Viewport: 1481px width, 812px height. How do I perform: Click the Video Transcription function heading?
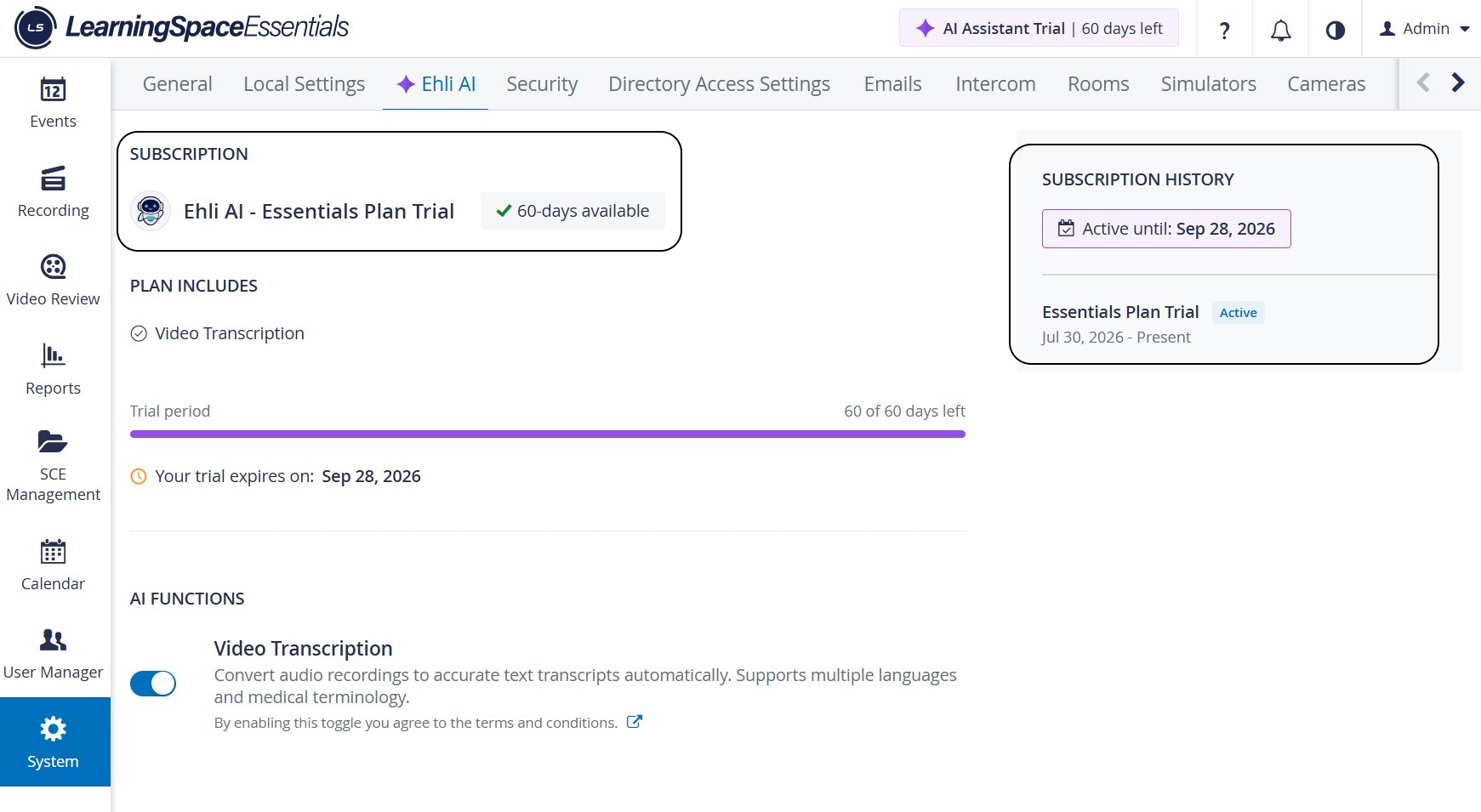pyautogui.click(x=304, y=649)
